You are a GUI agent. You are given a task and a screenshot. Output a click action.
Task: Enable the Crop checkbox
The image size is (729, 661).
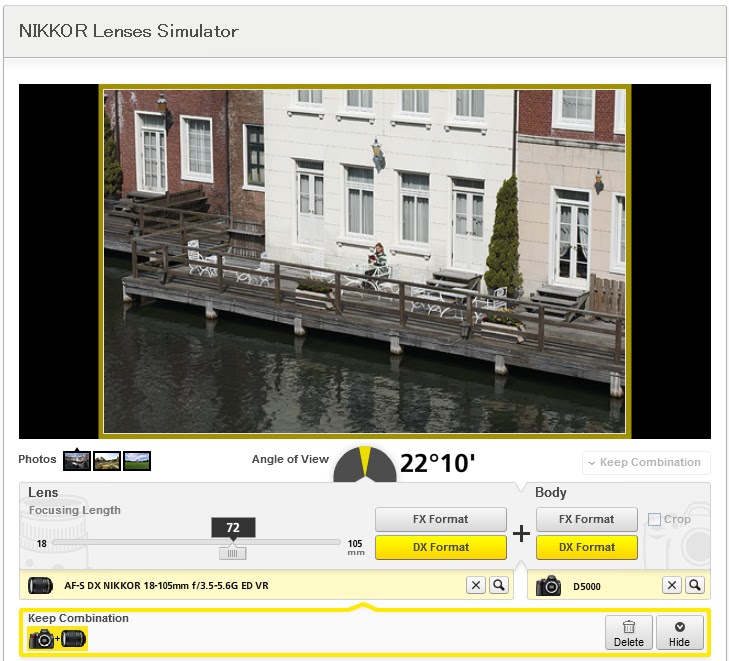coord(654,519)
